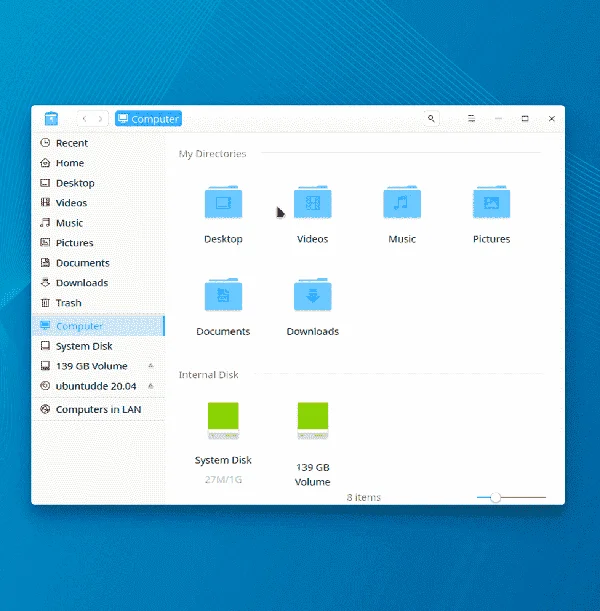
Task: Select the System Disk drive icon
Action: click(x=223, y=421)
